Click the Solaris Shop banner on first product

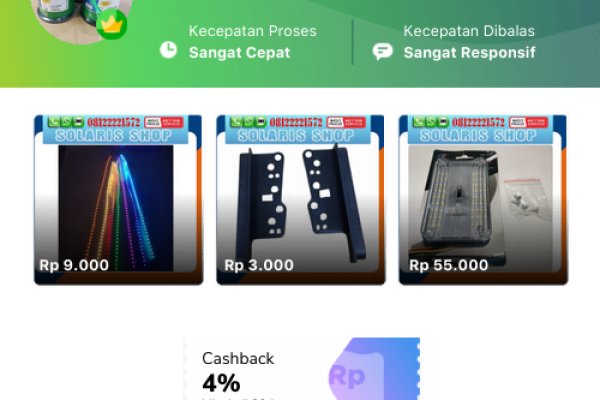point(113,136)
